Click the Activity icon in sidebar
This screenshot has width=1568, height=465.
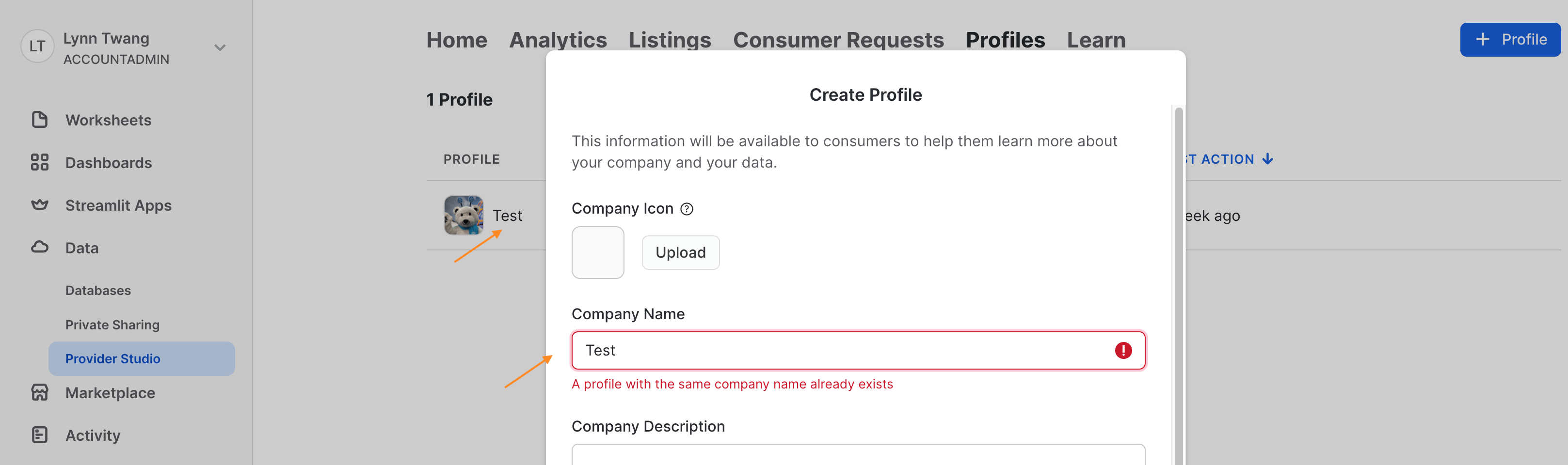[x=40, y=434]
